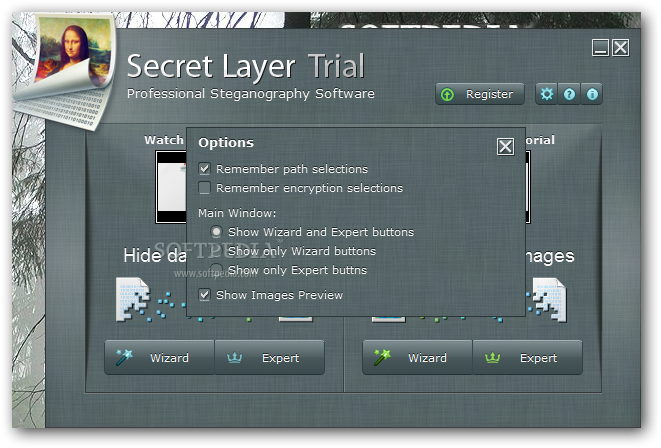Select Show Wizard and Expert buttons

(x=216, y=232)
